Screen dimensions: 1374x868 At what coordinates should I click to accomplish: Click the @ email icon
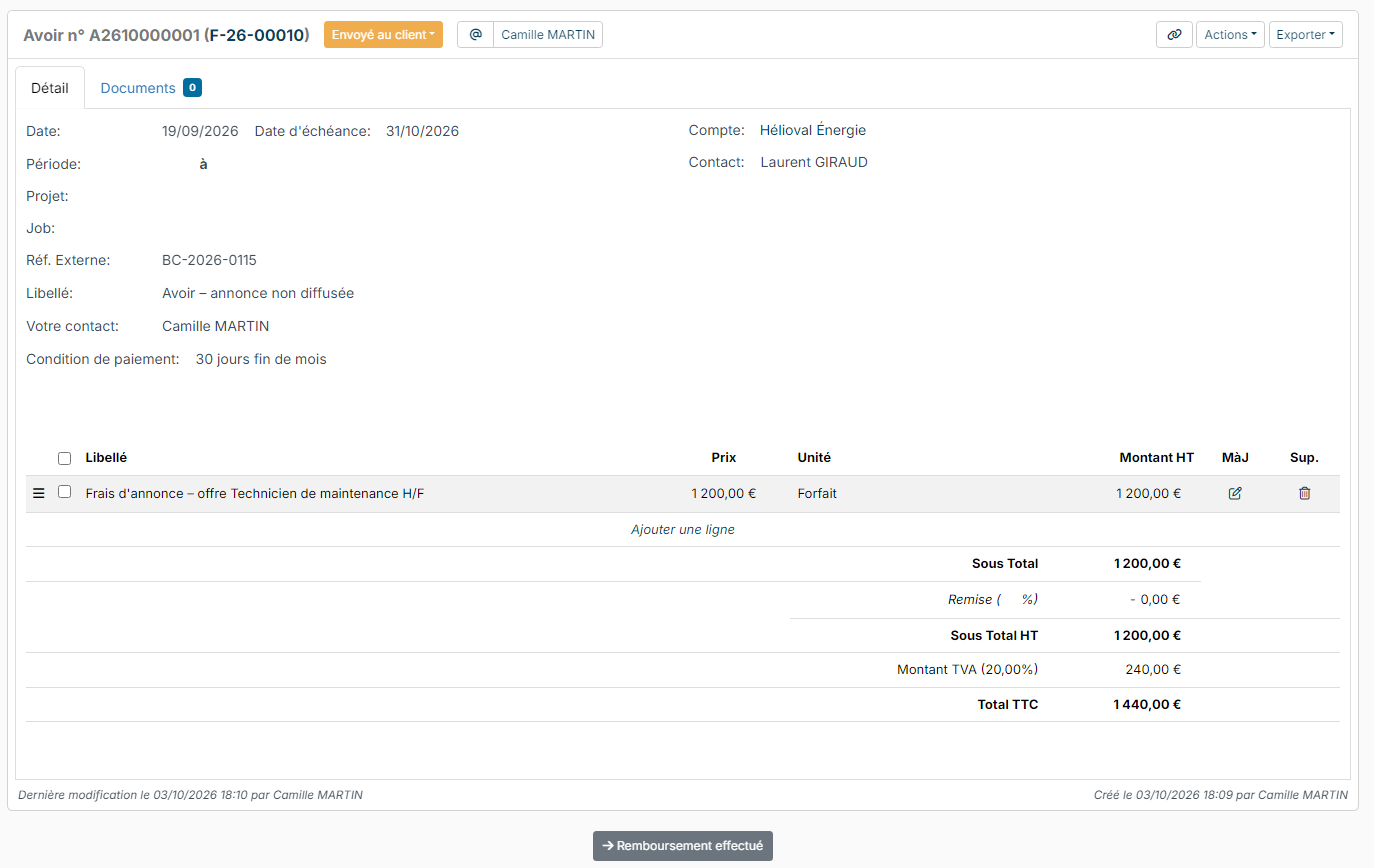(x=476, y=35)
